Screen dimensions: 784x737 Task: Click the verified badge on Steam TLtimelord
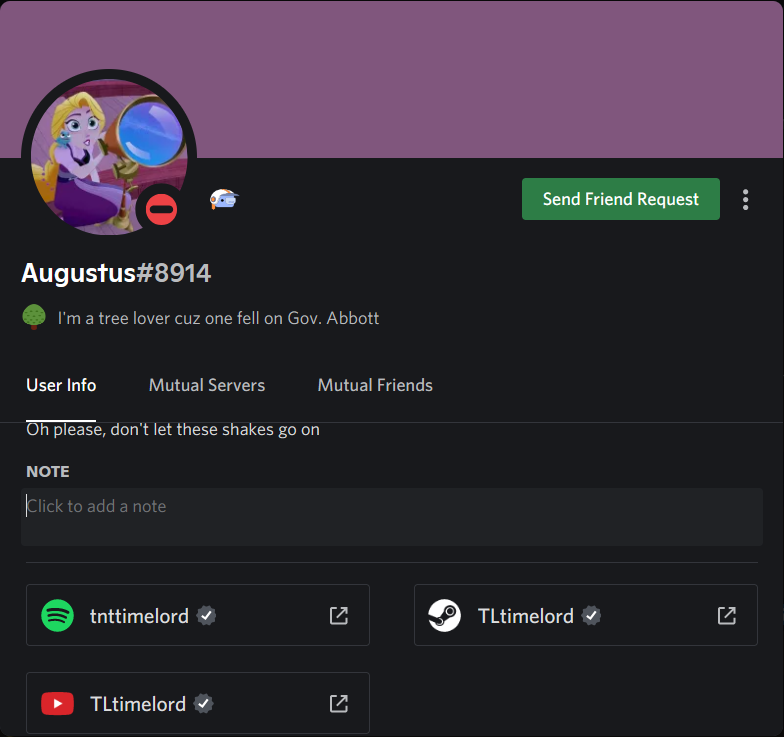(591, 616)
